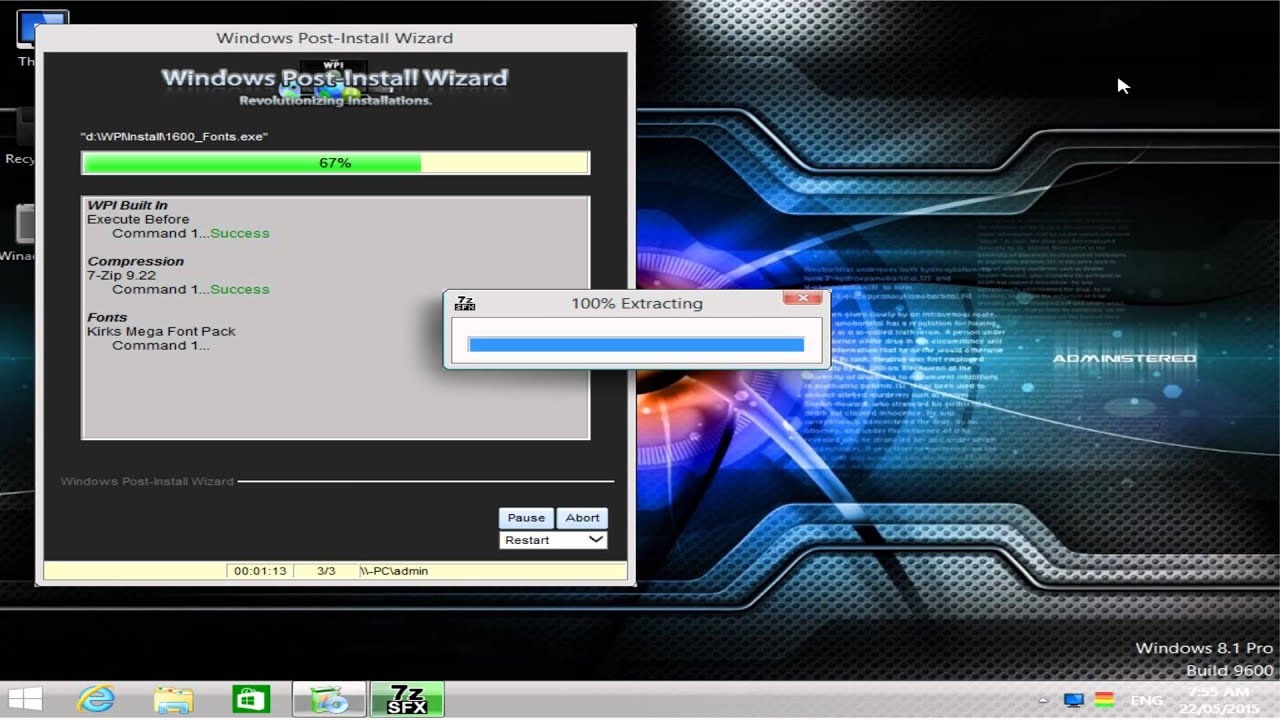Open the Windows Store taskbar icon
Screen dimensions: 1280x720
pos(250,700)
